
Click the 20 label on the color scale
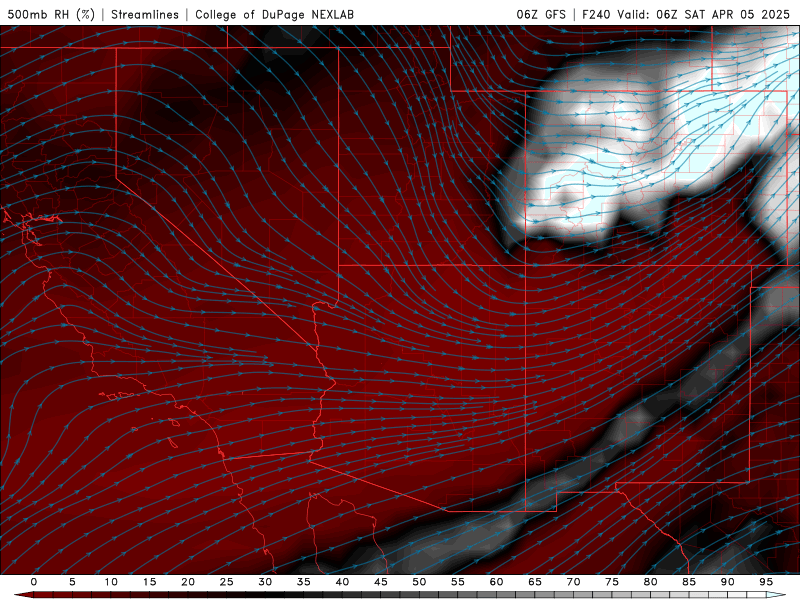pyautogui.click(x=188, y=582)
